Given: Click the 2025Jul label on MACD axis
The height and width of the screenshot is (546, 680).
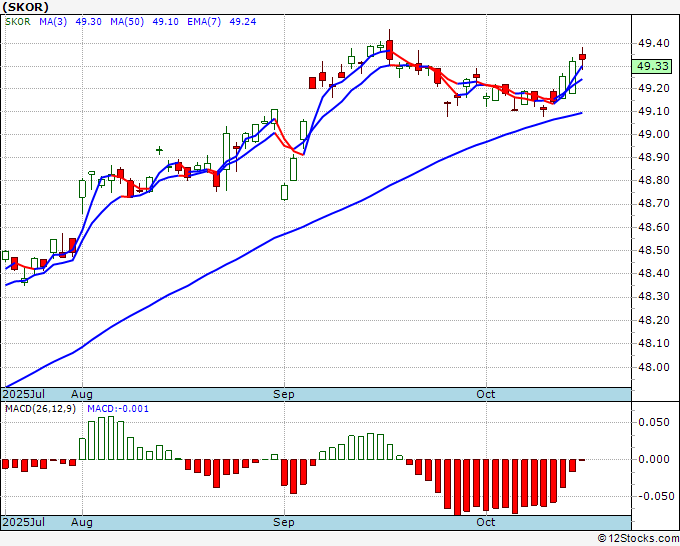Looking at the screenshot, I should tap(23, 522).
